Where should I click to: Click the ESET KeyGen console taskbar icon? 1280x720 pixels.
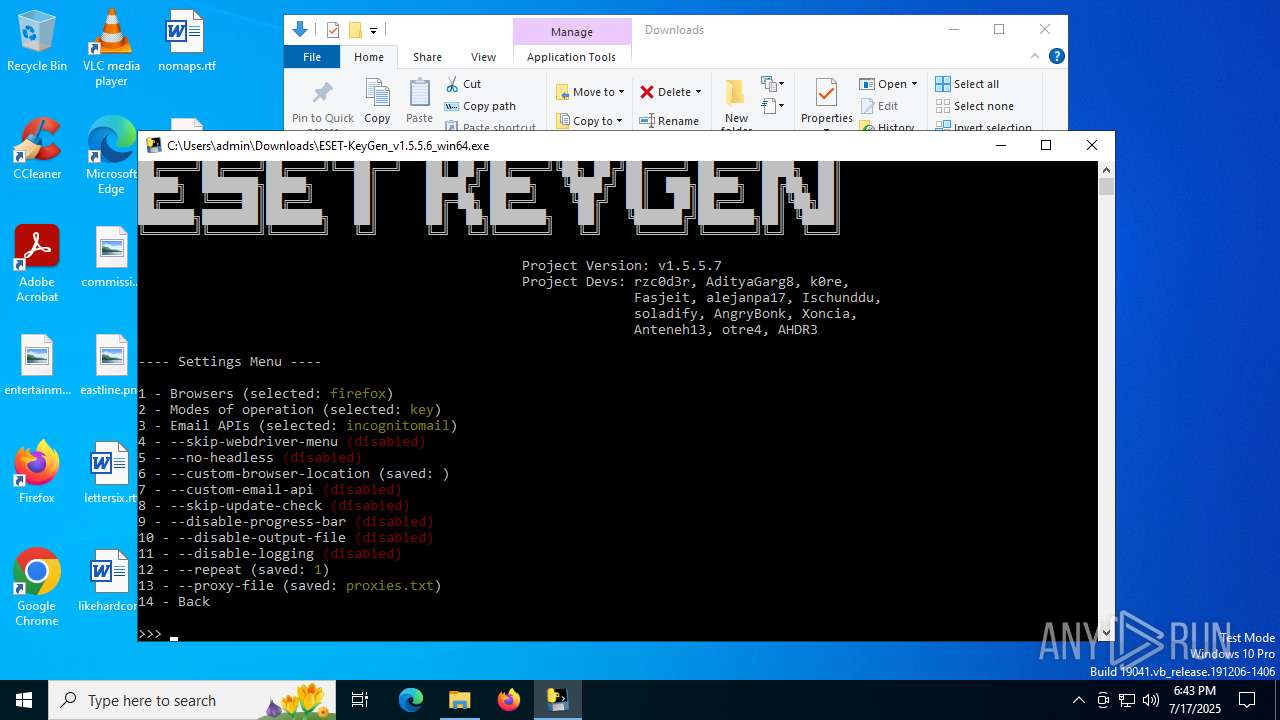point(557,700)
